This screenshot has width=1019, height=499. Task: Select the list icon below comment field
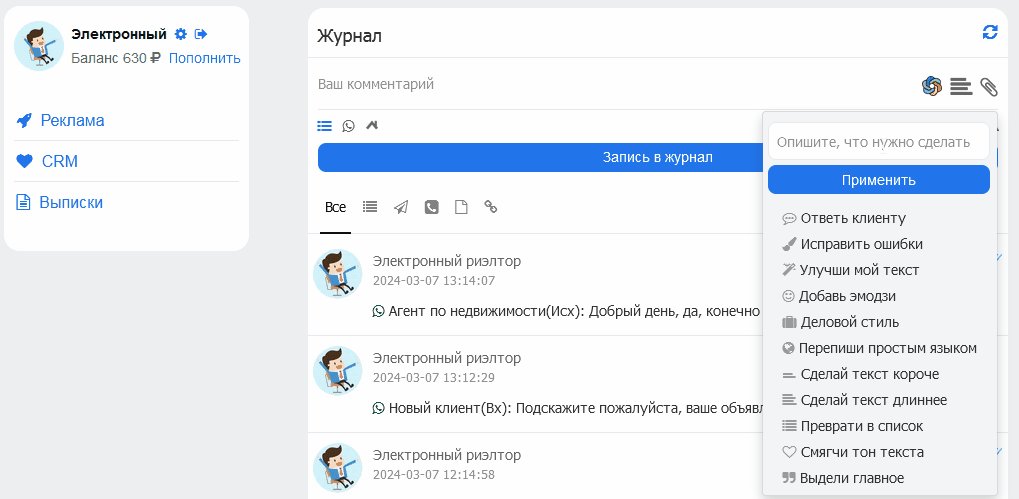tap(324, 125)
